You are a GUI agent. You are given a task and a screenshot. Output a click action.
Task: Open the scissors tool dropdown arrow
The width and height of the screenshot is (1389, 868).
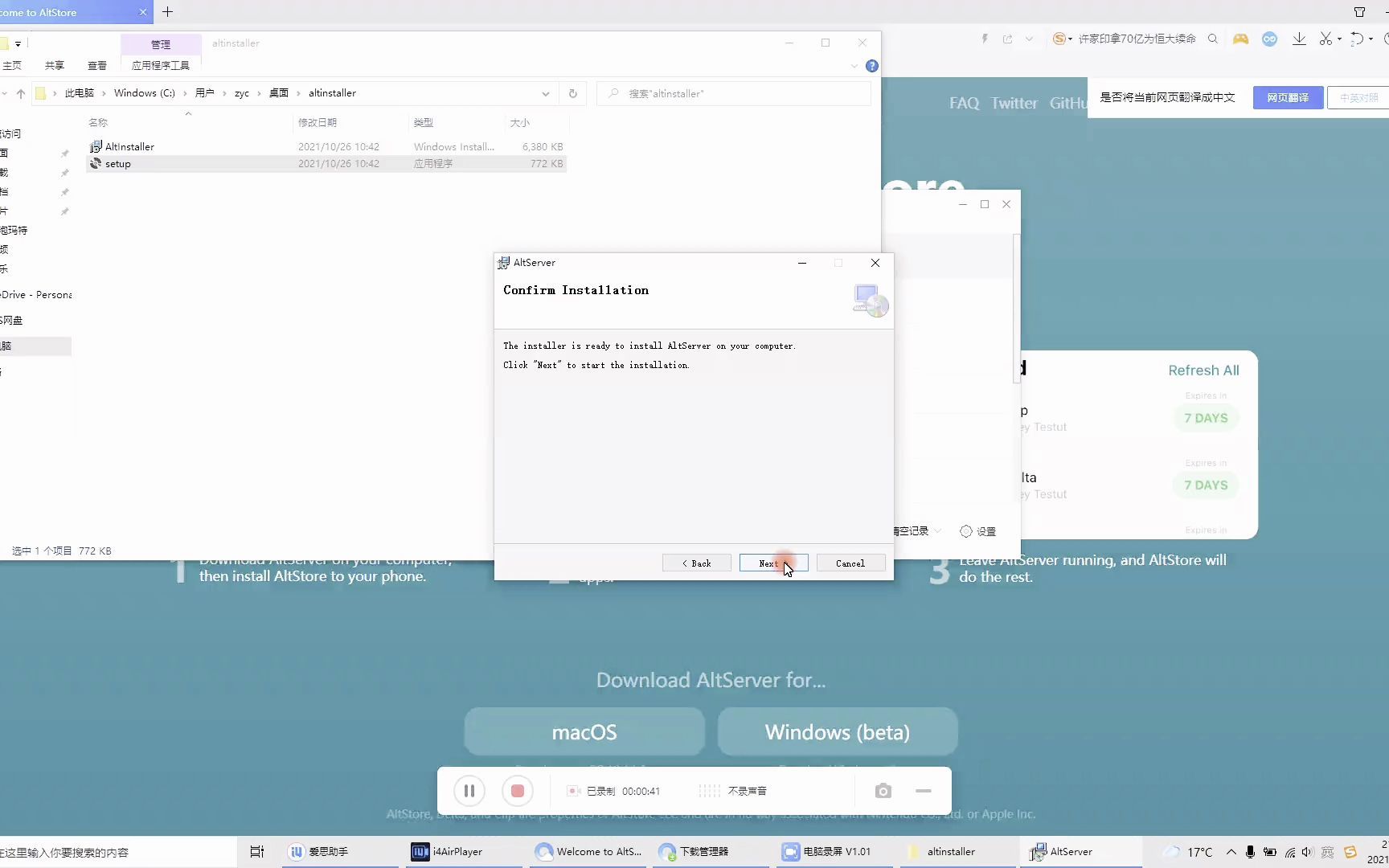click(1339, 39)
